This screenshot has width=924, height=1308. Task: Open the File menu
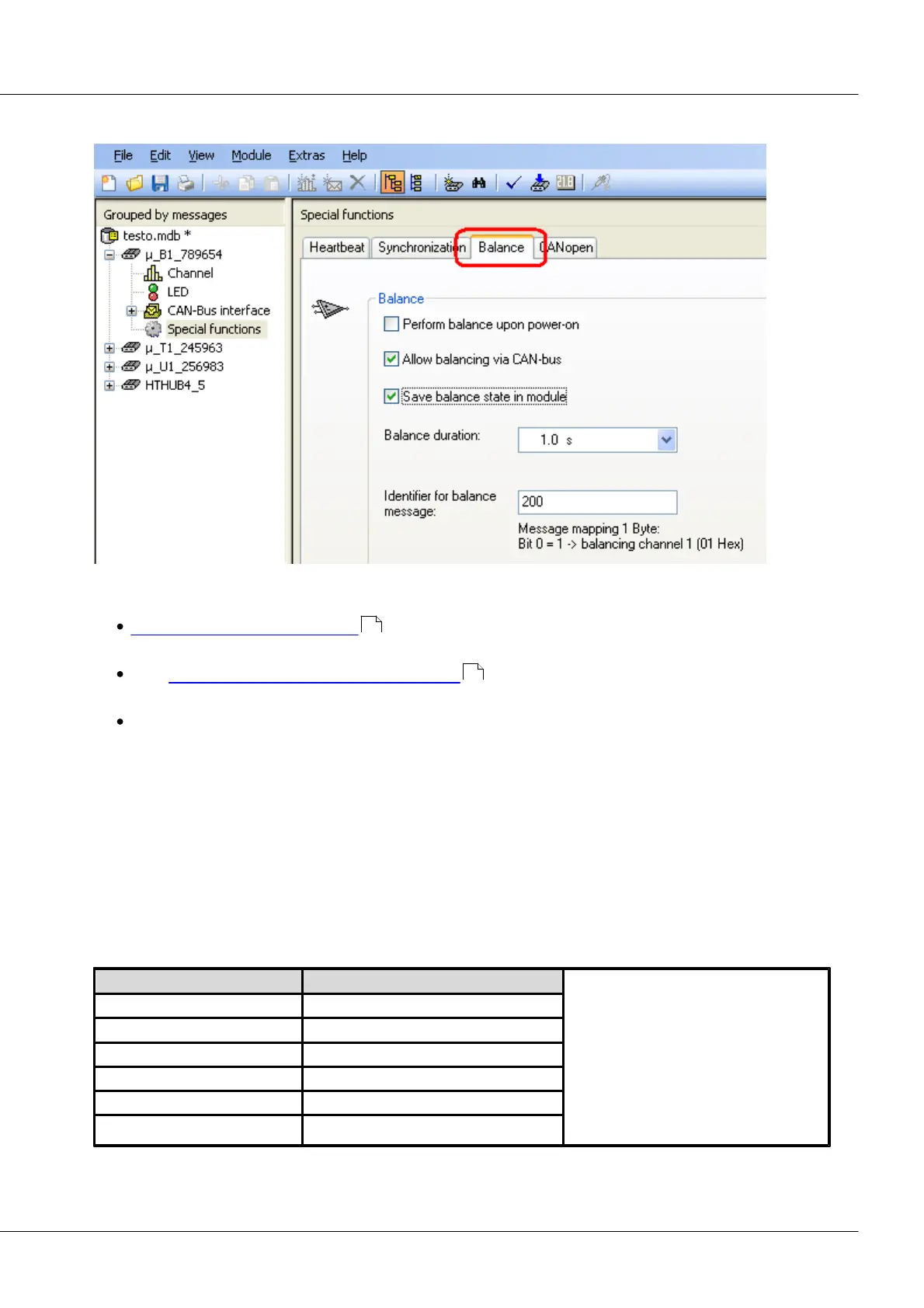click(x=123, y=155)
